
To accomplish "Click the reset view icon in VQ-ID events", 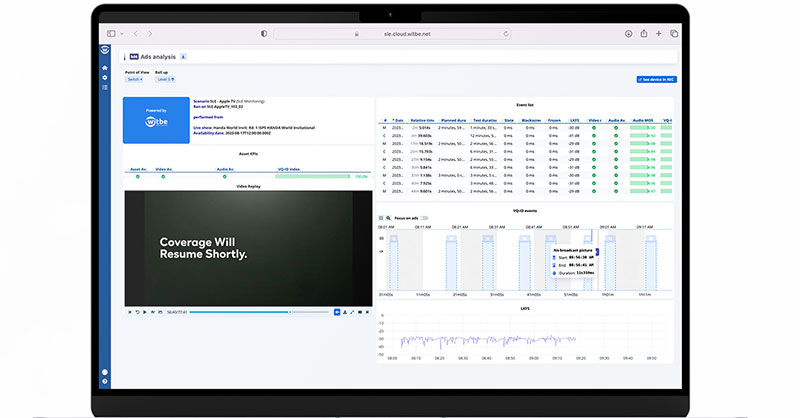I will click(x=381, y=218).
